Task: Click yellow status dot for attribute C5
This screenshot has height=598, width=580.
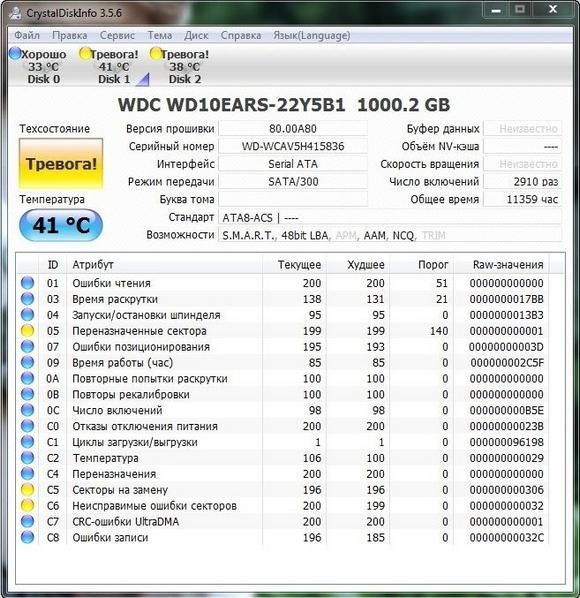Action: (x=27, y=490)
